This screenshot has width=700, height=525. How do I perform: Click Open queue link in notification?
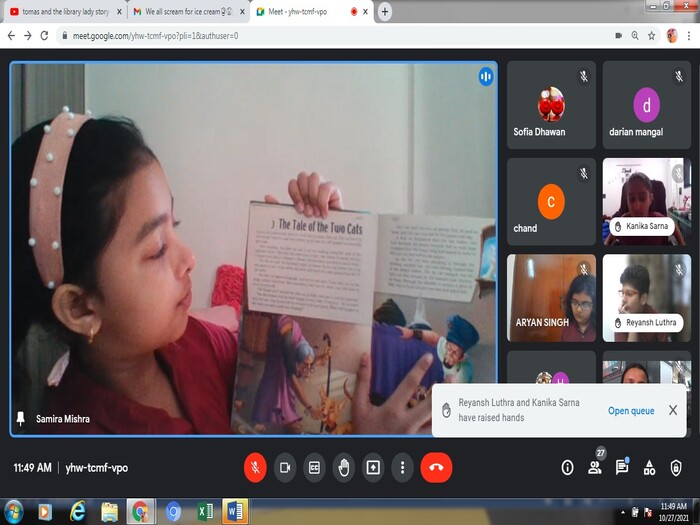pos(631,410)
